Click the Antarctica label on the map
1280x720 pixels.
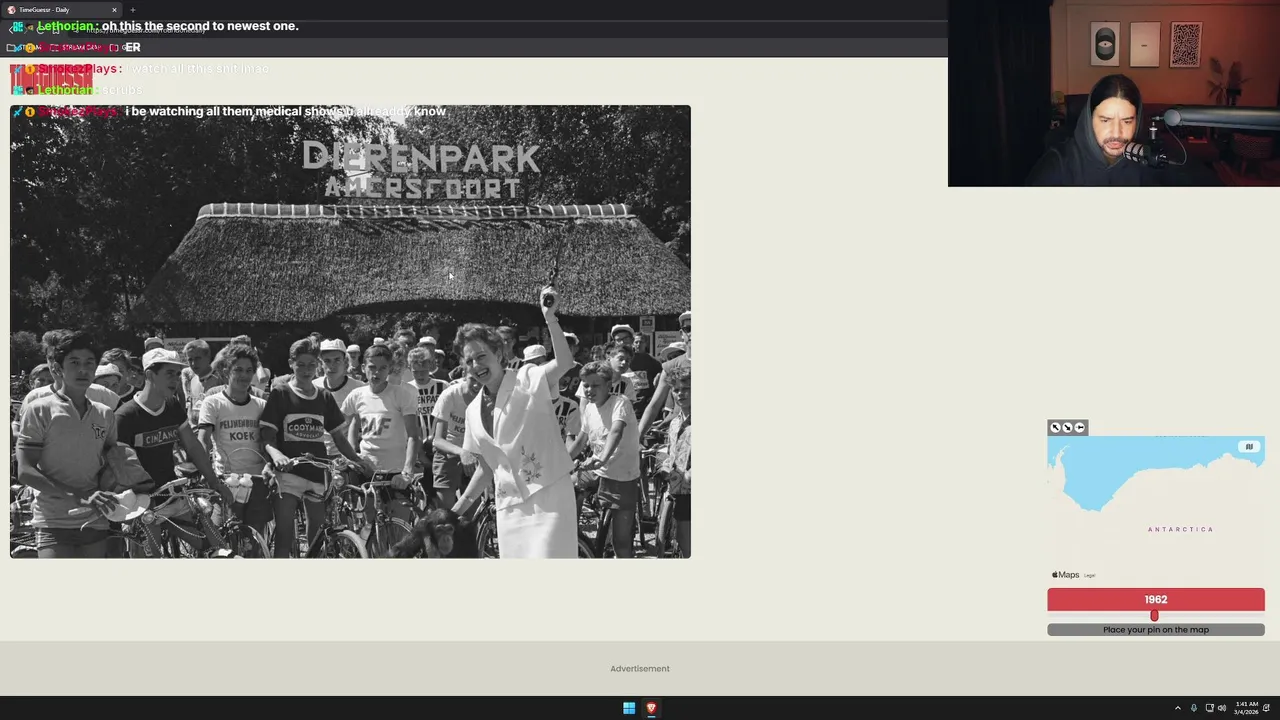(1181, 529)
